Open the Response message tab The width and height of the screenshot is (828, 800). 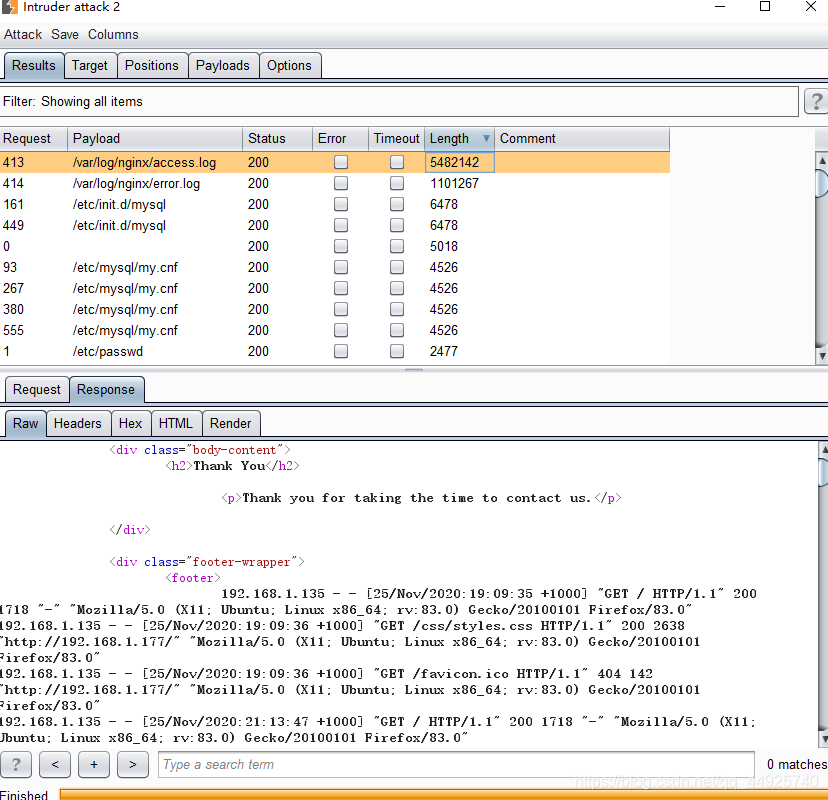[106, 390]
